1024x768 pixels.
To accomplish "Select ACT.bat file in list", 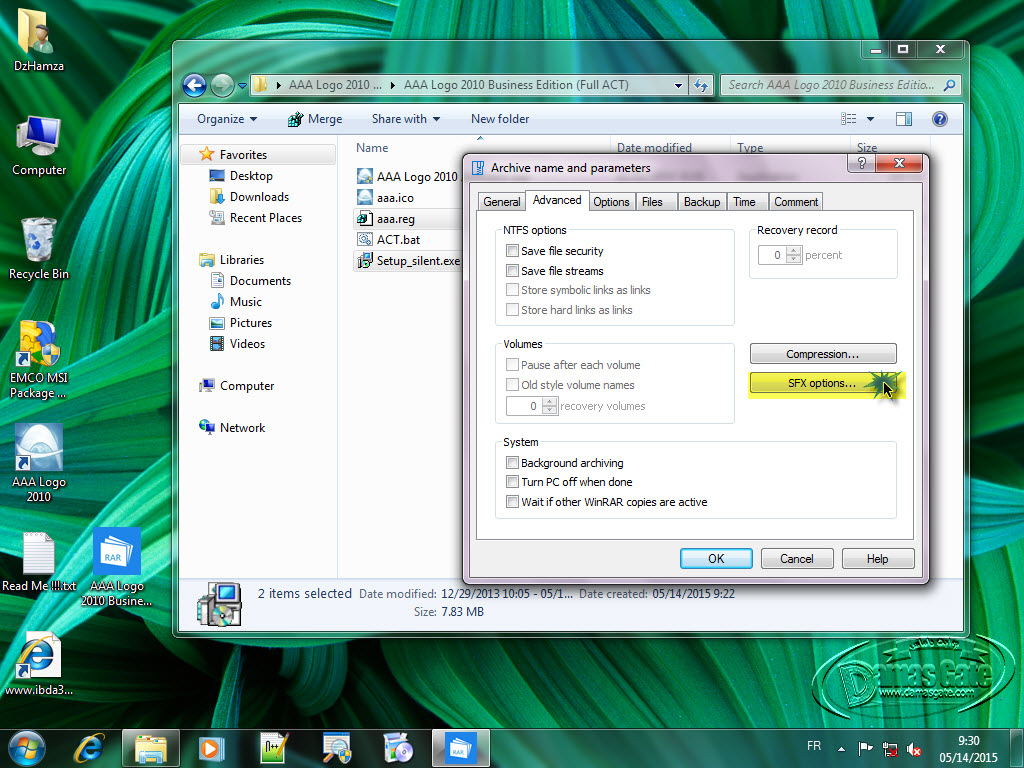I will tap(398, 240).
